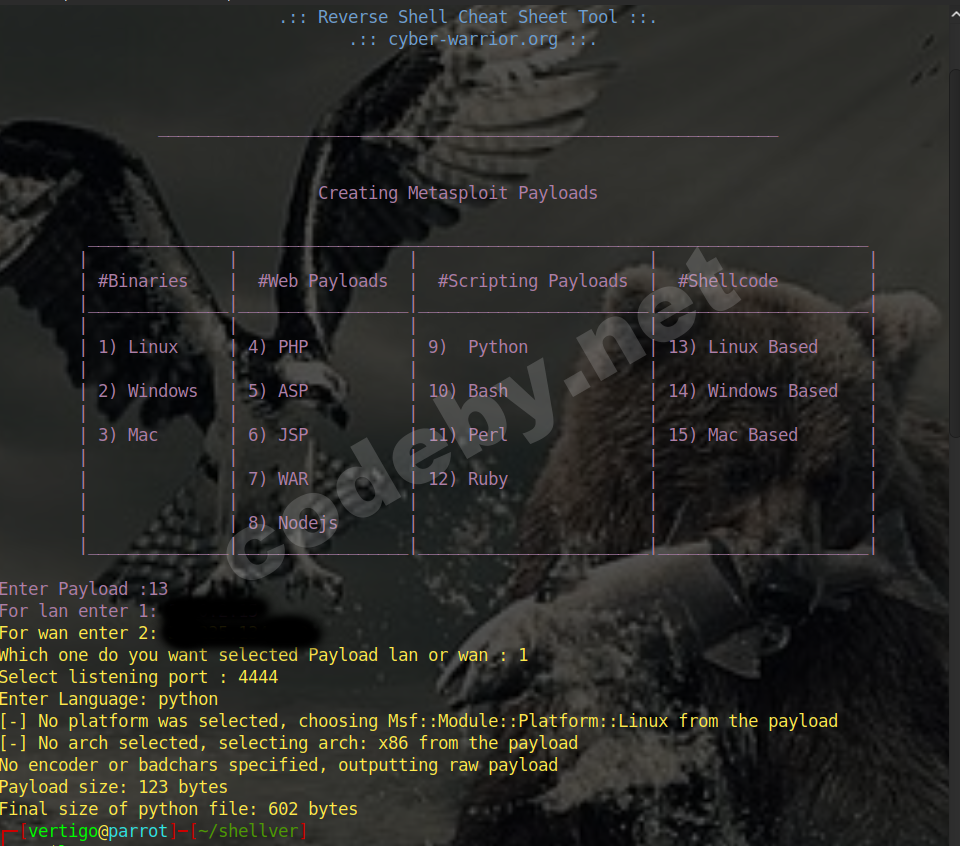This screenshot has height=846, width=960.
Task: Click the #Binaries column header
Action: [x=143, y=281]
